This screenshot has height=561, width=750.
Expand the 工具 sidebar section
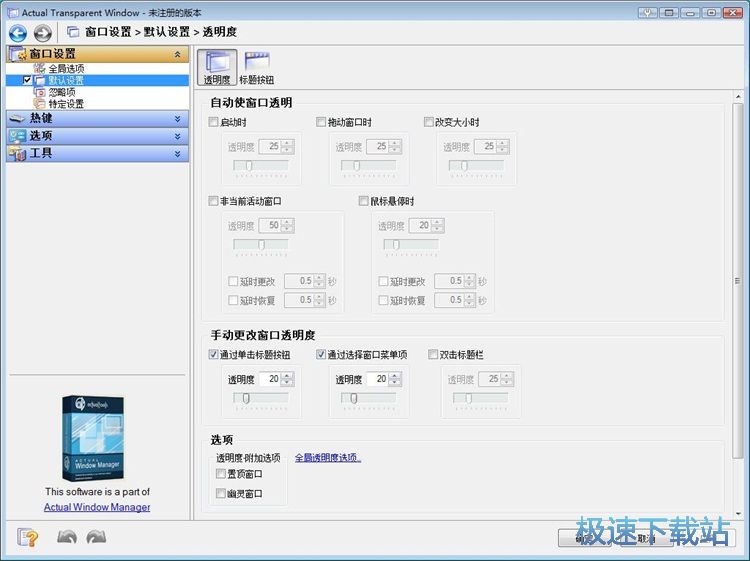click(96, 154)
